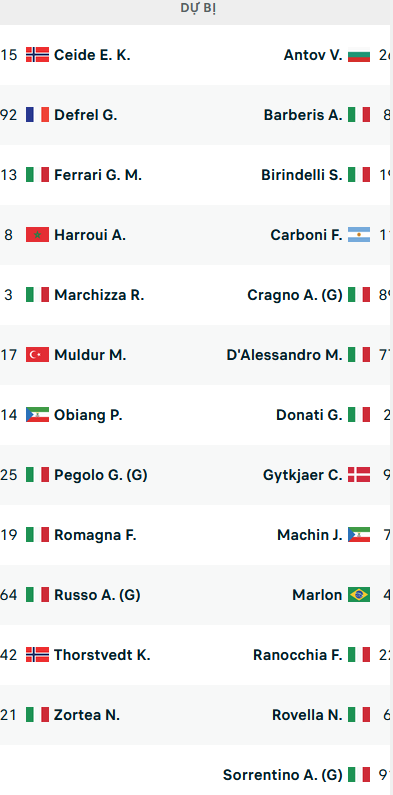Click the Moroccan flag beside Harroui A.
The width and height of the screenshot is (393, 795).
coord(38,235)
